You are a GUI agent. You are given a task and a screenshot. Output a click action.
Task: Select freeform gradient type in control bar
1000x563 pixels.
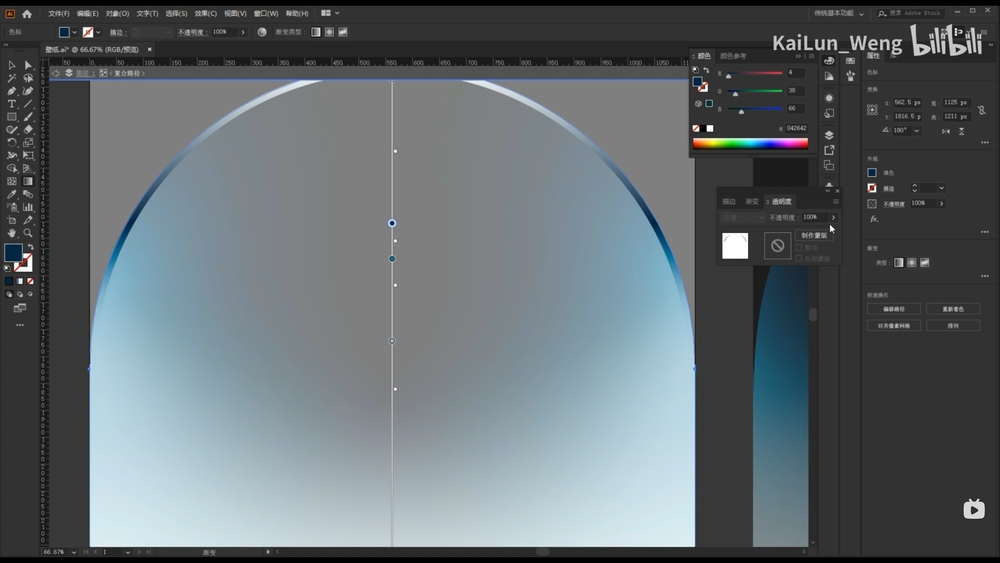tap(342, 32)
